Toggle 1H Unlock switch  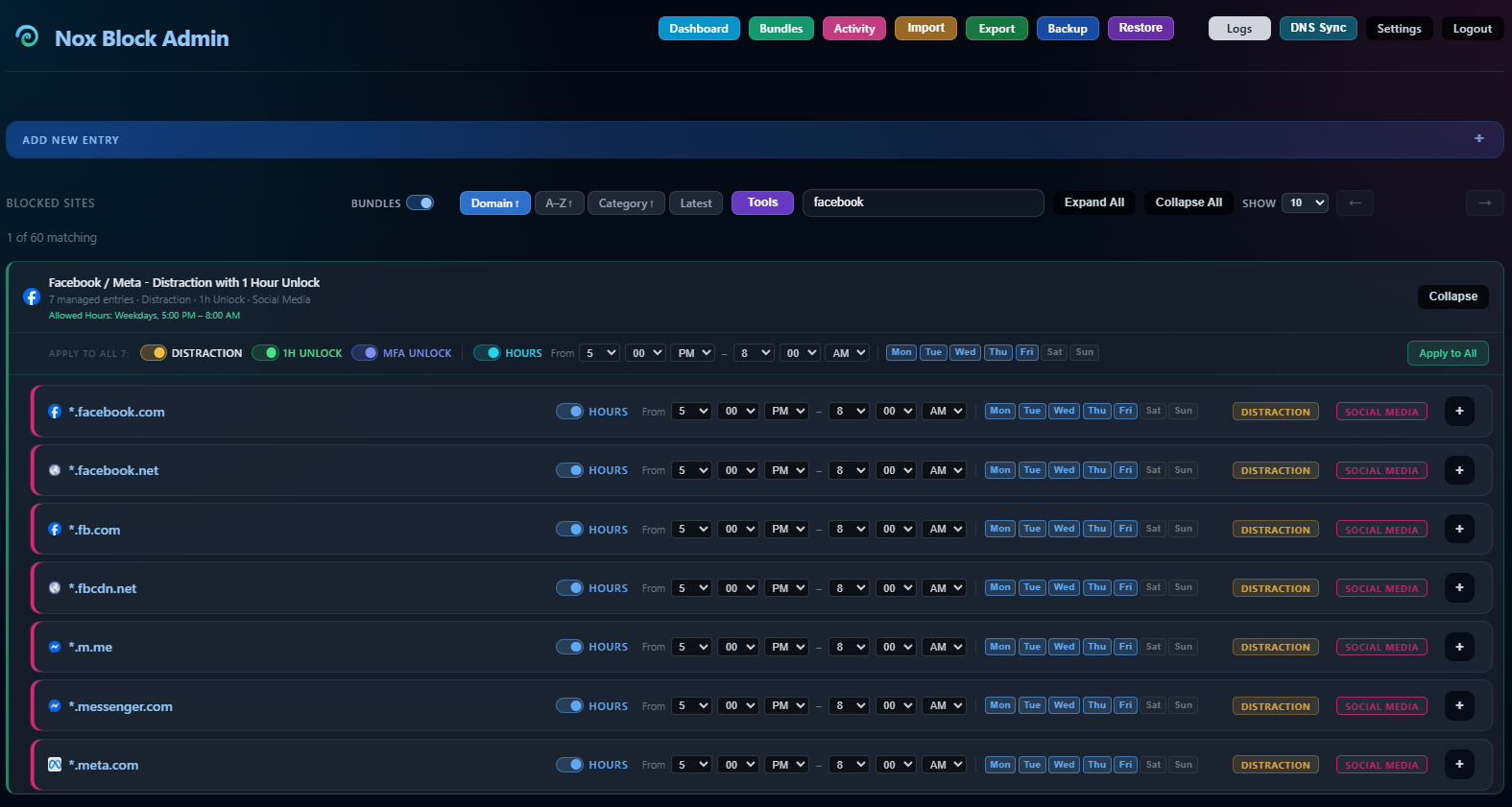pos(265,353)
